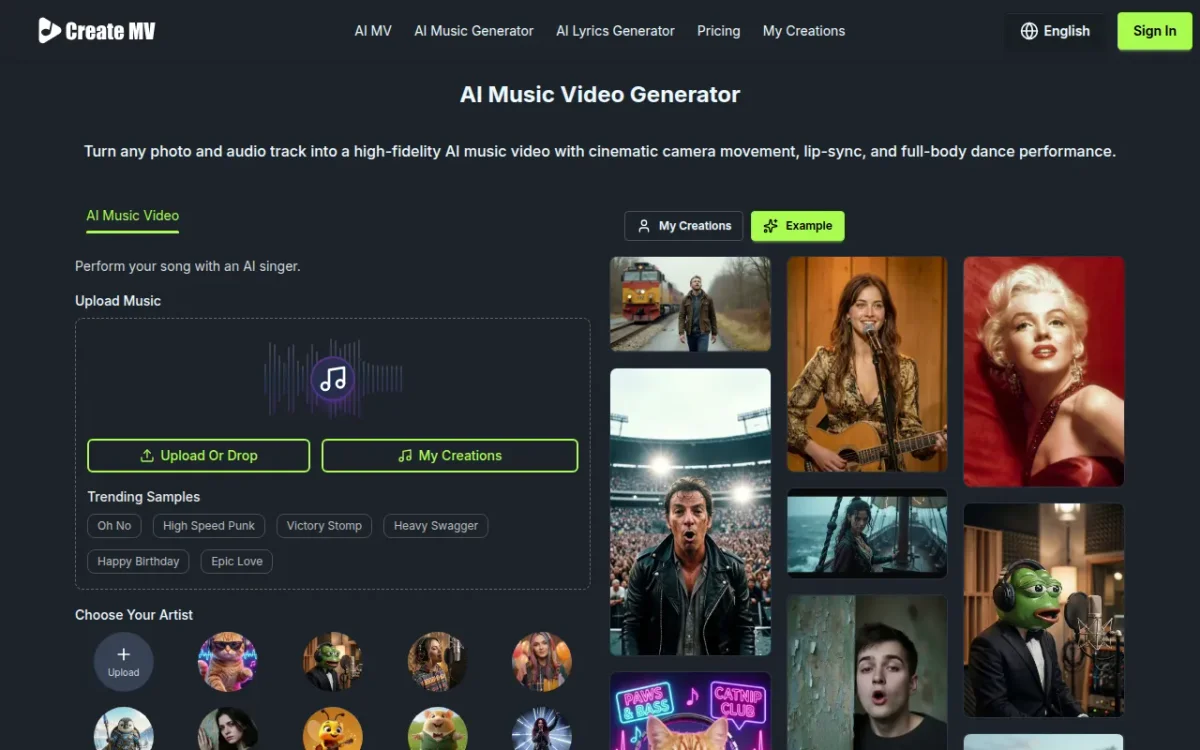Pick the High Speed Punk sample
The width and height of the screenshot is (1200, 750).
click(209, 526)
